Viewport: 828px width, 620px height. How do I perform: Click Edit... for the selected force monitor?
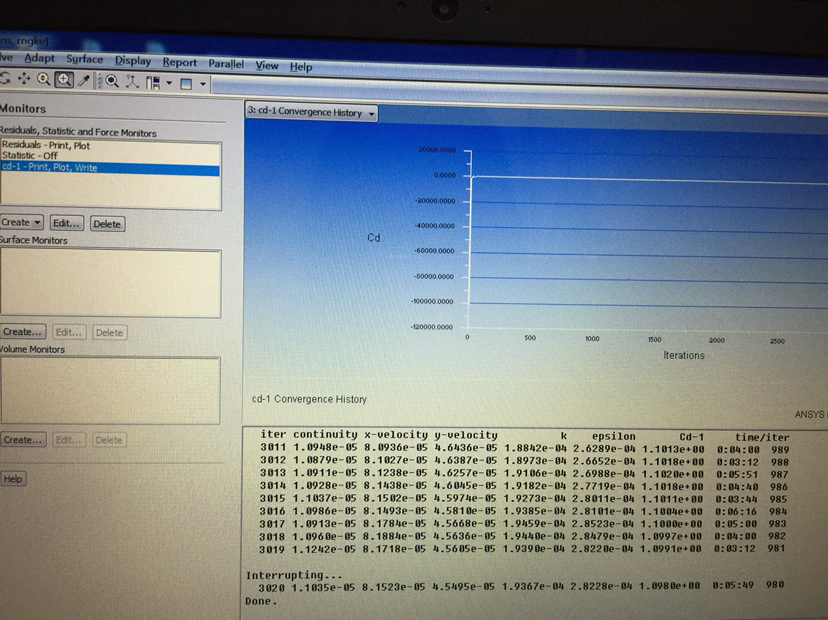(67, 223)
